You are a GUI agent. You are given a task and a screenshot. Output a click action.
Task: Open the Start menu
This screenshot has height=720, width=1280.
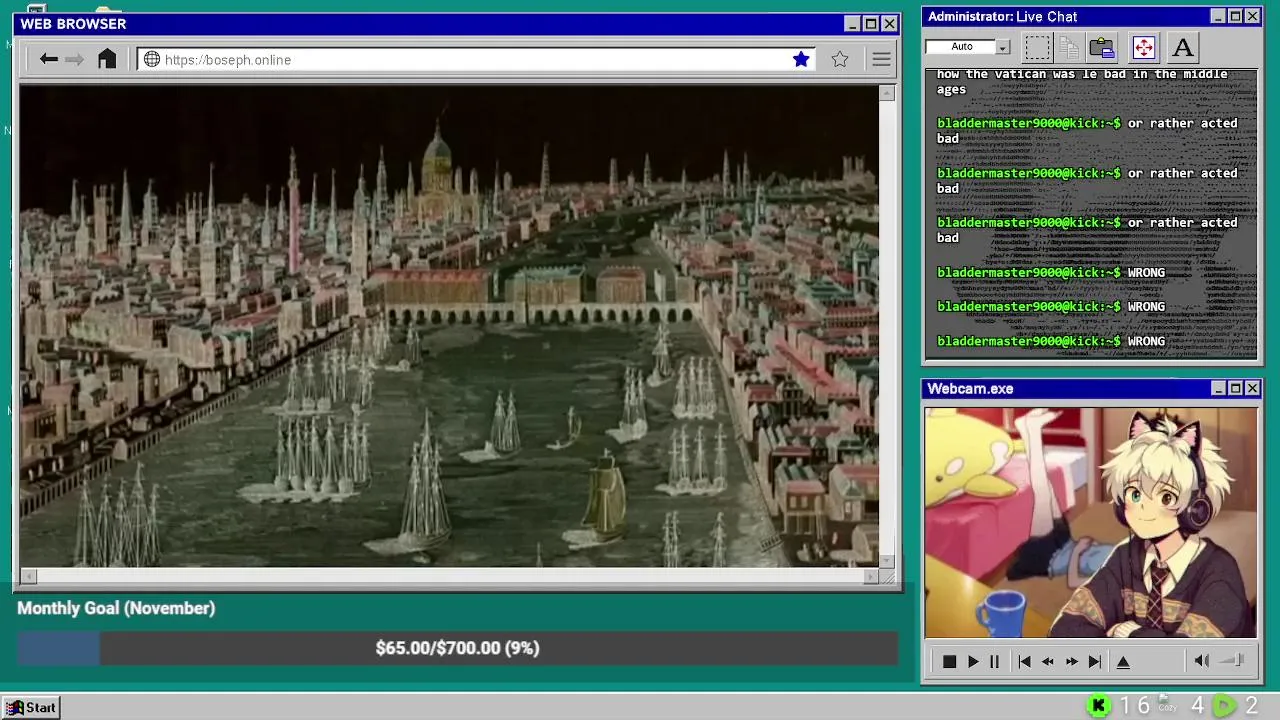coord(31,707)
